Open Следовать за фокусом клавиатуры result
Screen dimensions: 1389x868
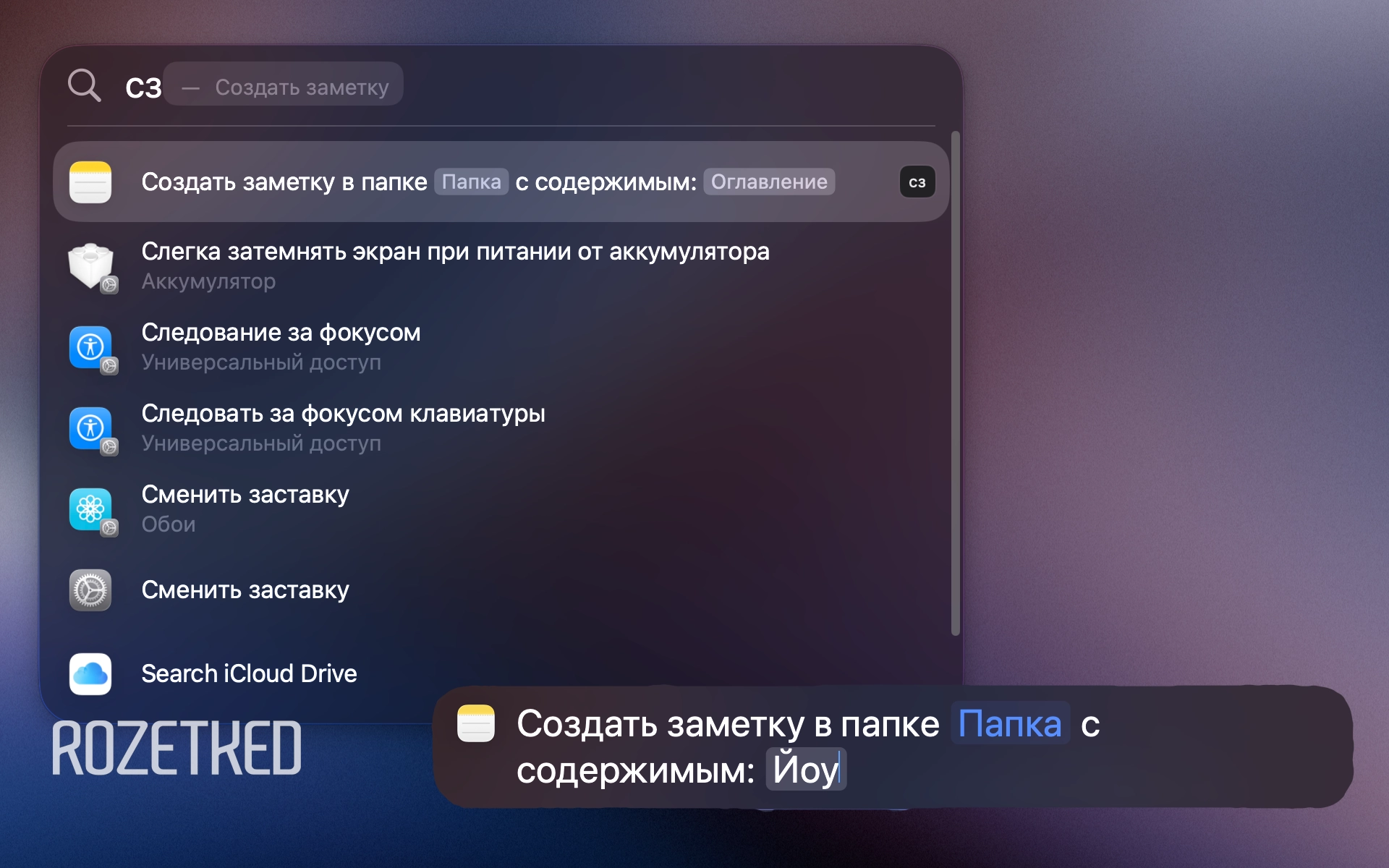[x=501, y=428]
